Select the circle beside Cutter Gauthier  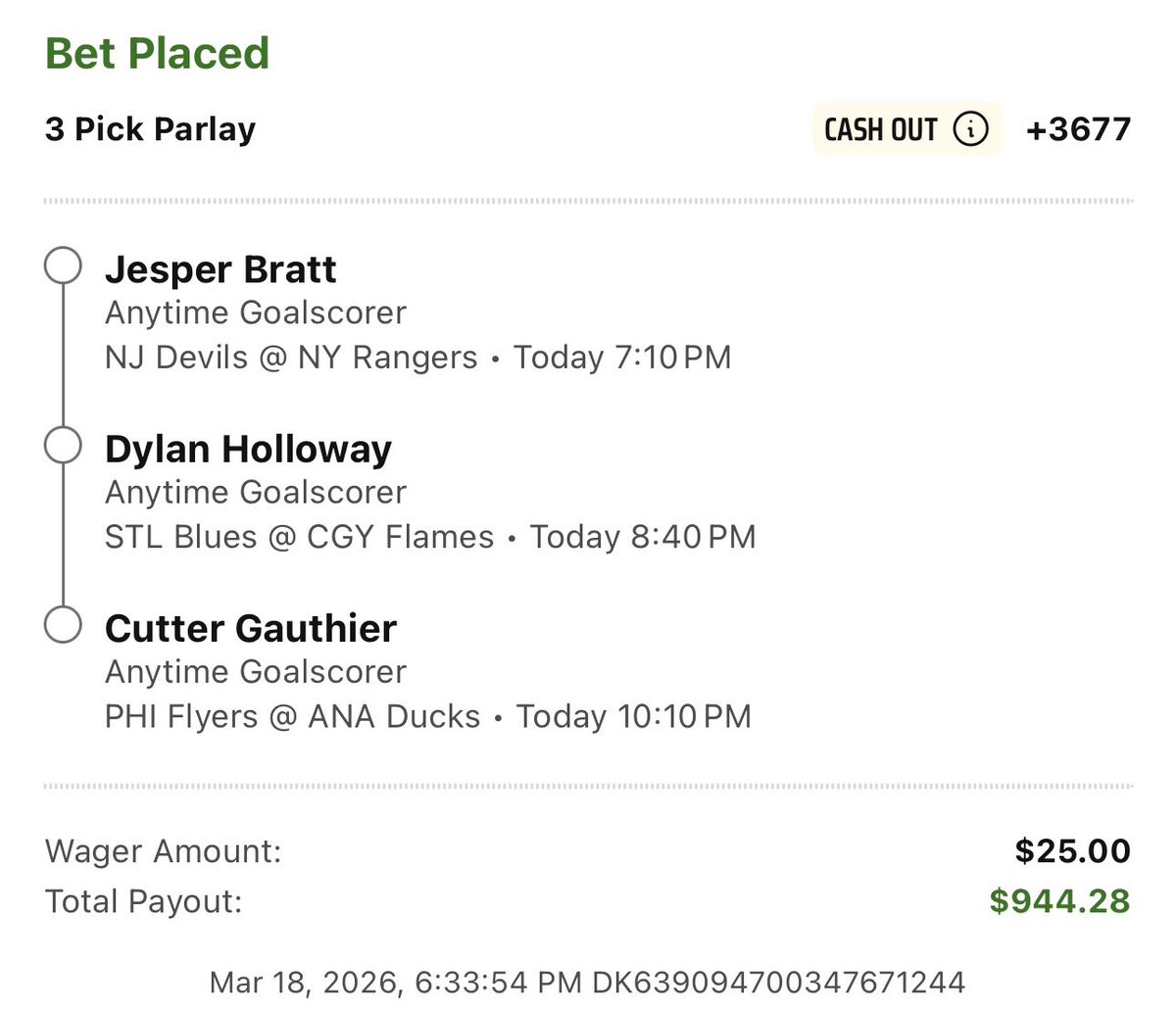(63, 625)
